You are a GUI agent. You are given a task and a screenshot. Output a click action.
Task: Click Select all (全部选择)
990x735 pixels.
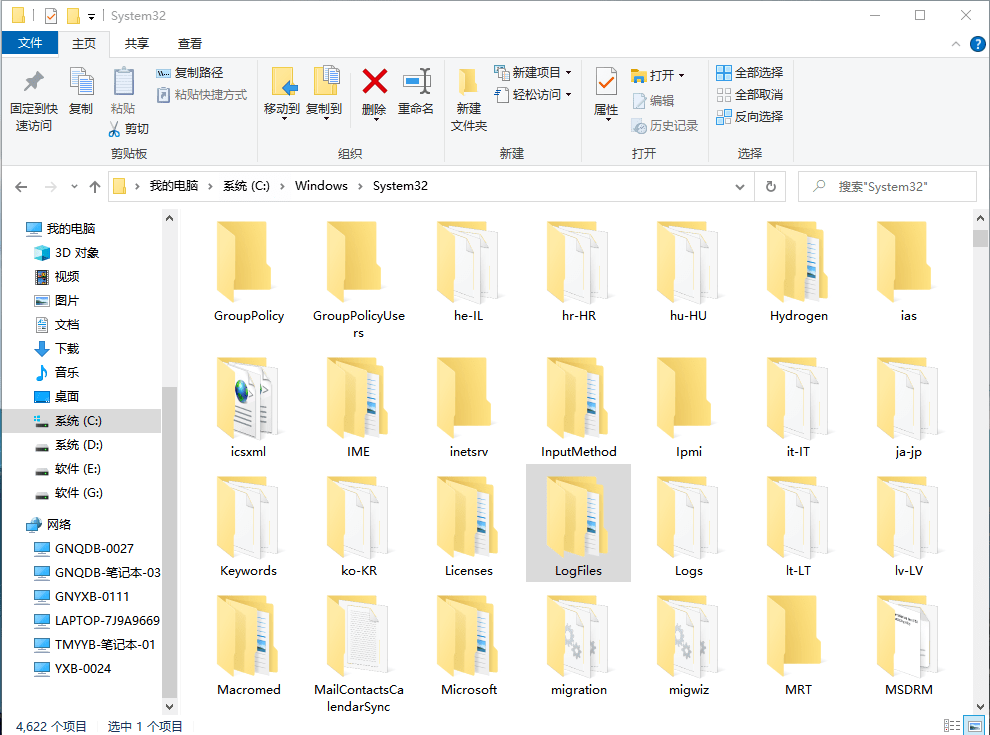click(x=749, y=73)
